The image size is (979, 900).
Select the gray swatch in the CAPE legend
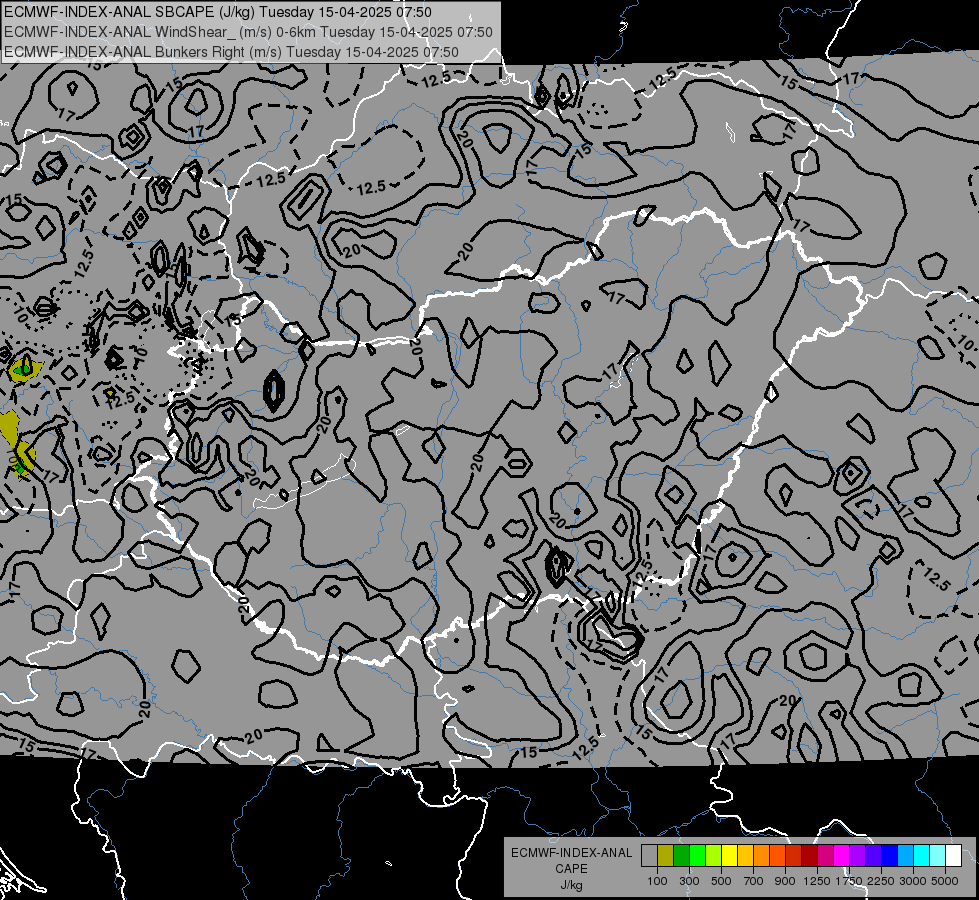coord(649,856)
